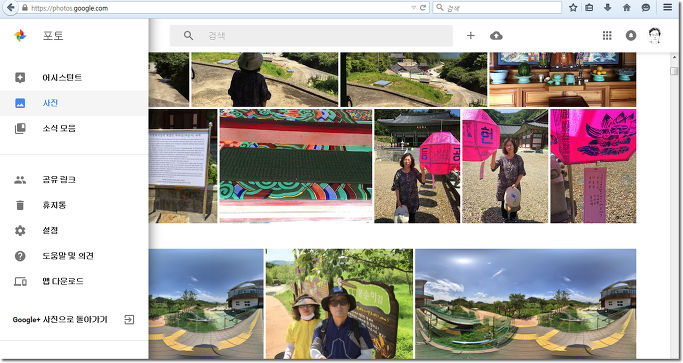Click the browser home icon

(627, 7)
